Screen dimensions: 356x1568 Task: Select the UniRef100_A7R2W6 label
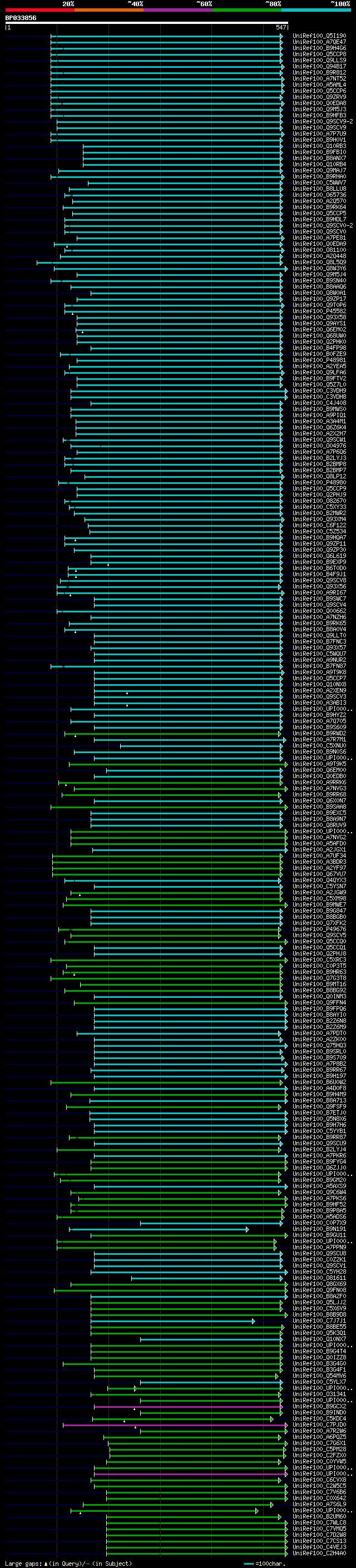tap(319, 1431)
